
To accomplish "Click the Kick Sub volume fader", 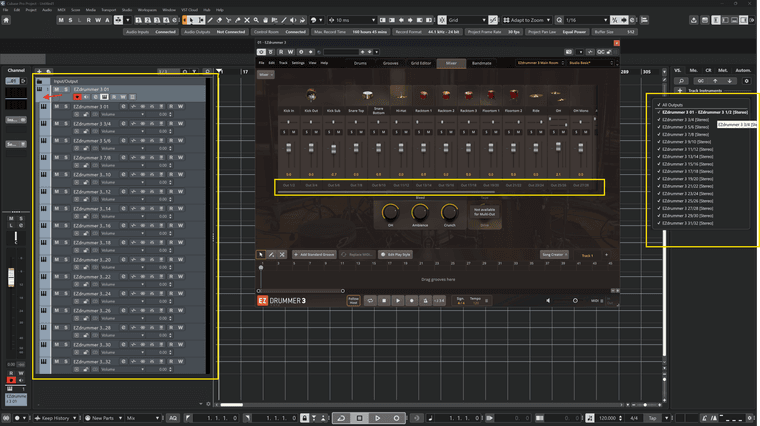I will point(333,149).
